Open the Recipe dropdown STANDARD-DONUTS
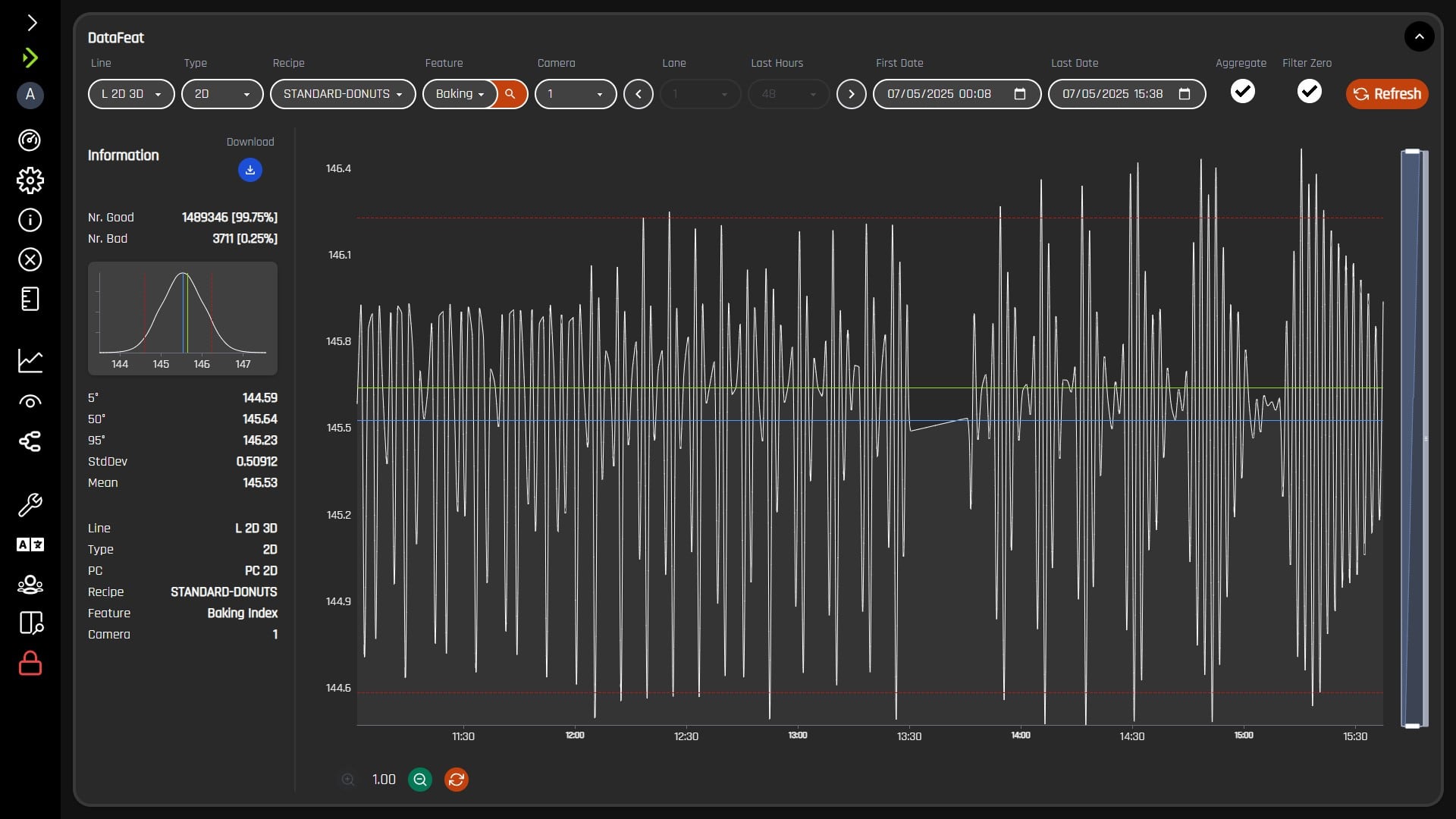The height and width of the screenshot is (819, 1456). [x=343, y=94]
